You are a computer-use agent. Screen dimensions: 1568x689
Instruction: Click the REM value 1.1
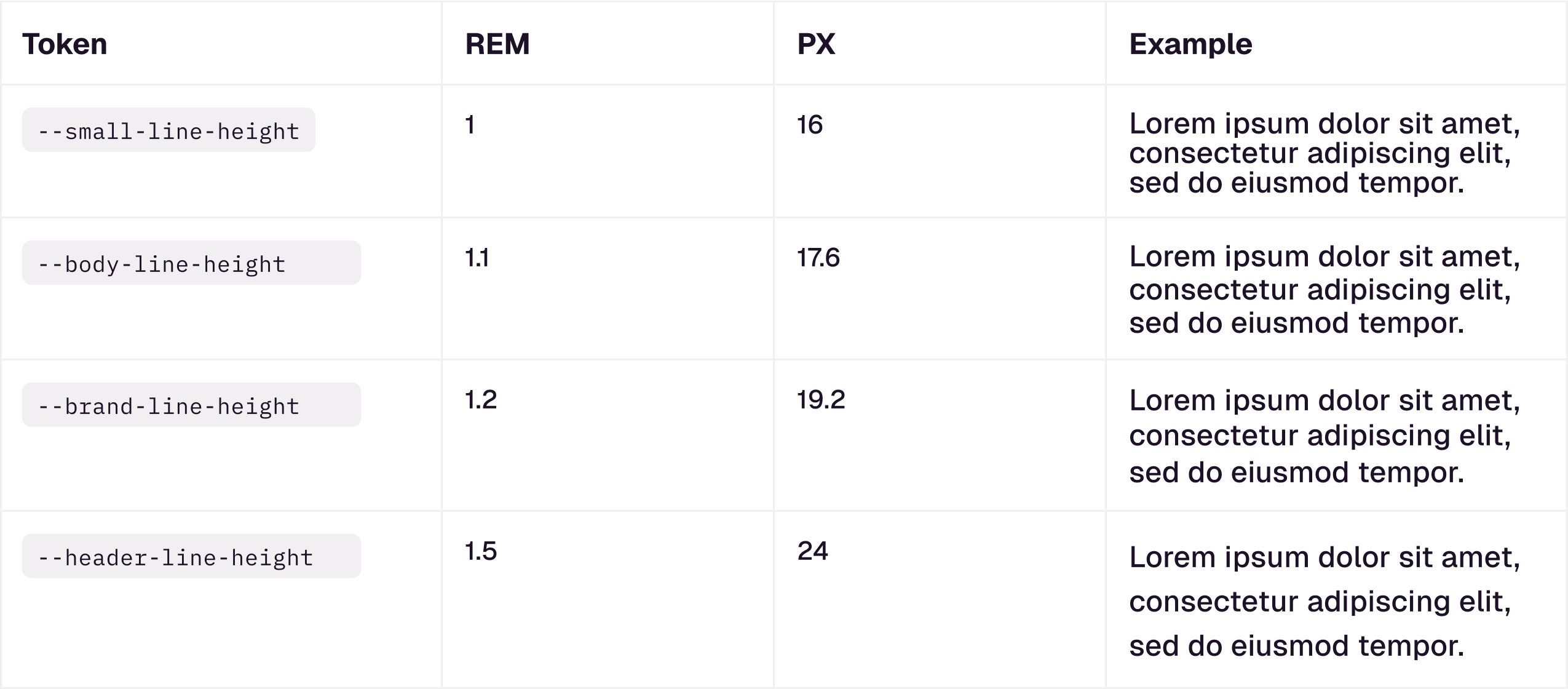pyautogui.click(x=477, y=258)
